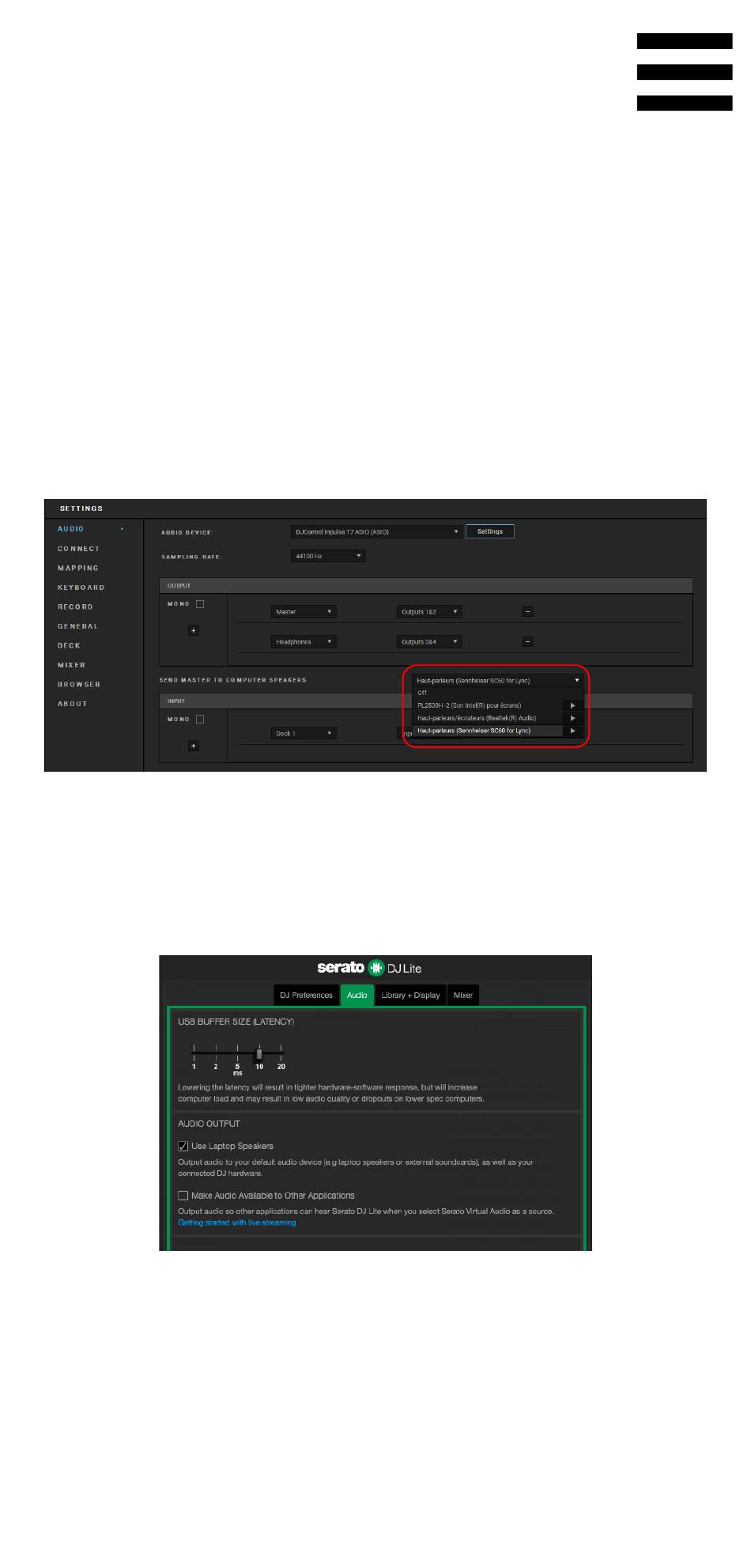The image size is (751, 1568).
Task: Switch to the Serato Mixer tab
Action: click(463, 995)
